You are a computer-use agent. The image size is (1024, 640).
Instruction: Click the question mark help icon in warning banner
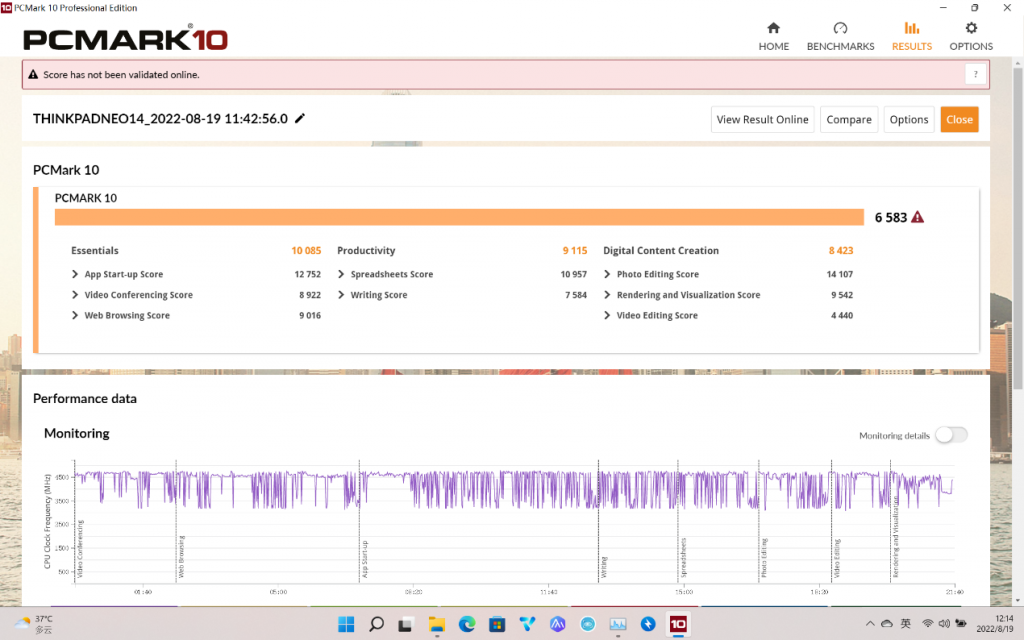(975, 74)
